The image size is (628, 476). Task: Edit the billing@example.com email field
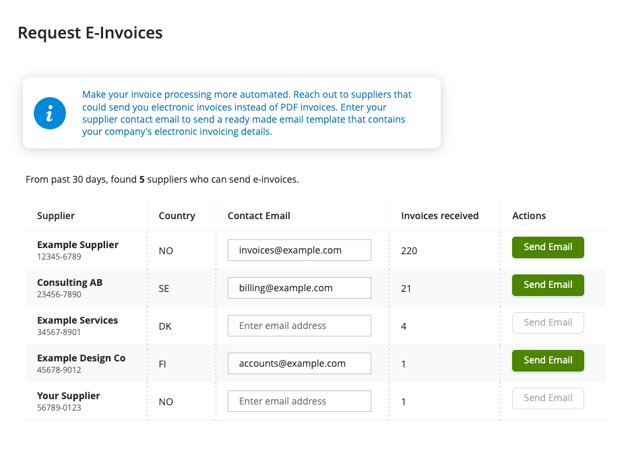coord(299,288)
